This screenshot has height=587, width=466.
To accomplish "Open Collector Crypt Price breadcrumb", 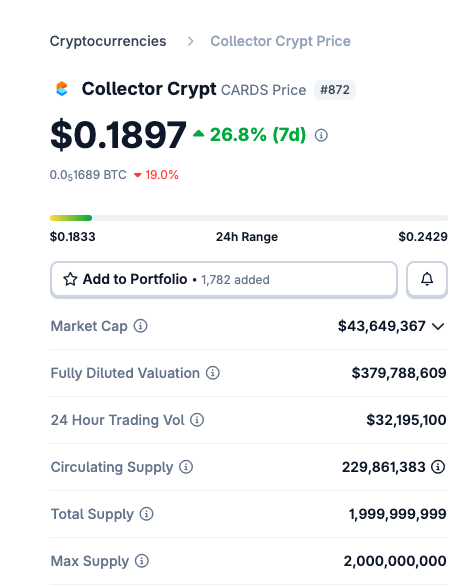I will tap(280, 41).
